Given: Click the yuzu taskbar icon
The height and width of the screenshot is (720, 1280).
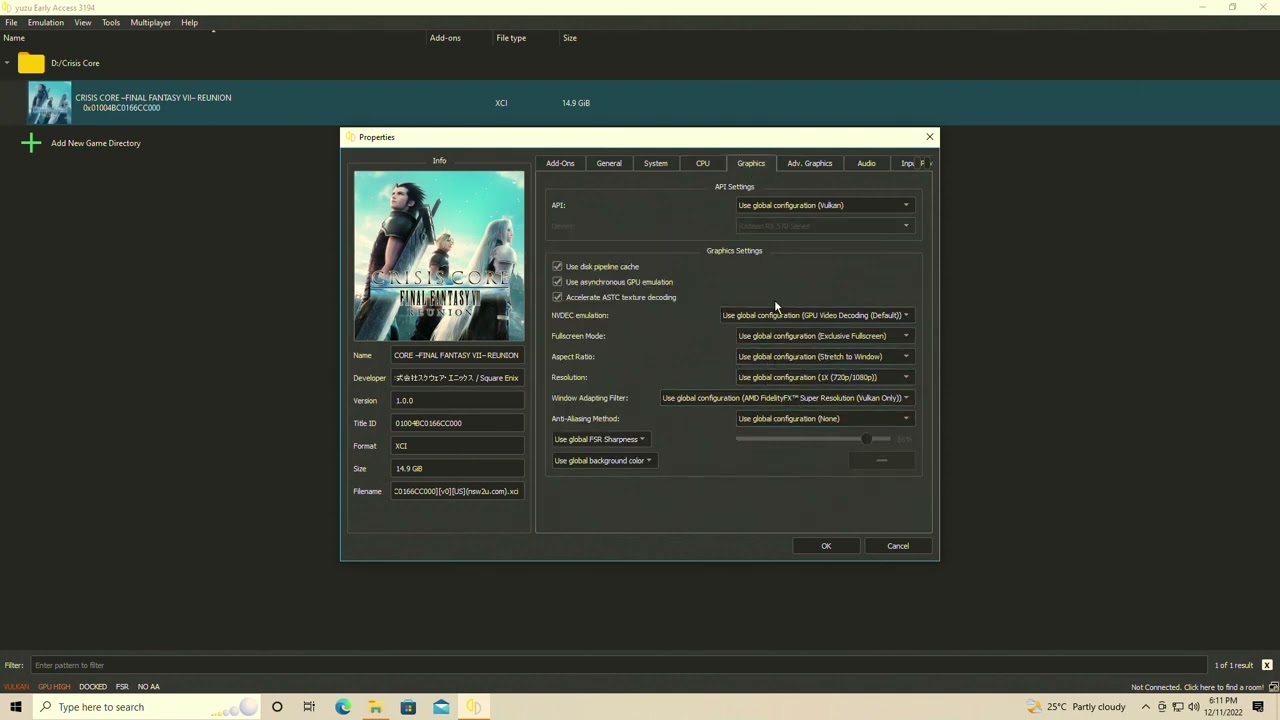Looking at the screenshot, I should (x=474, y=707).
